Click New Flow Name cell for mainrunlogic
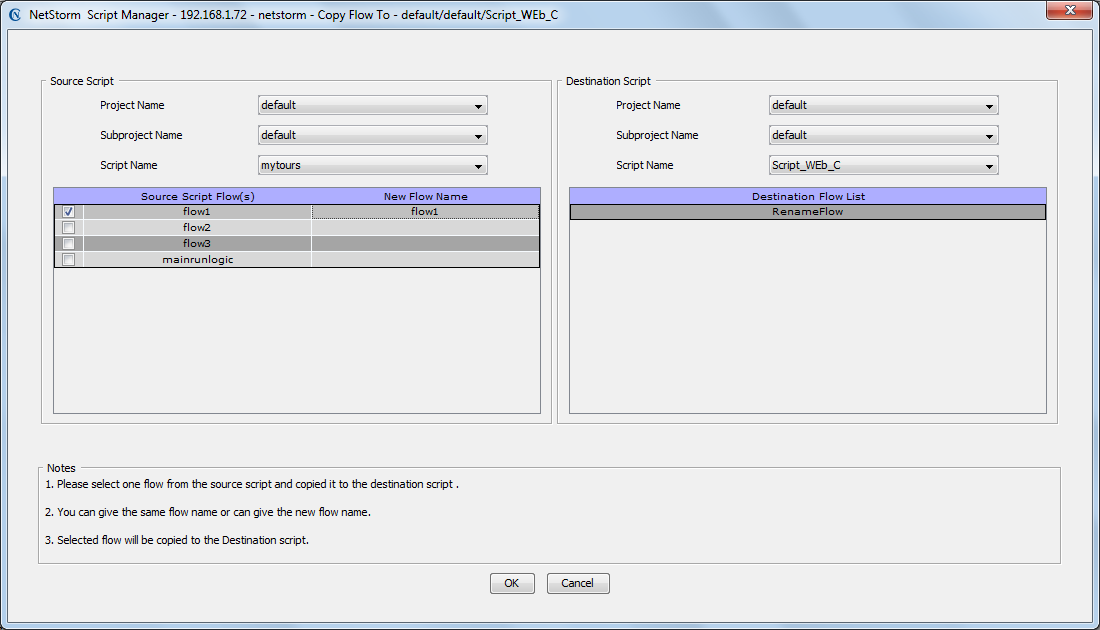The image size is (1100, 630). [x=426, y=260]
